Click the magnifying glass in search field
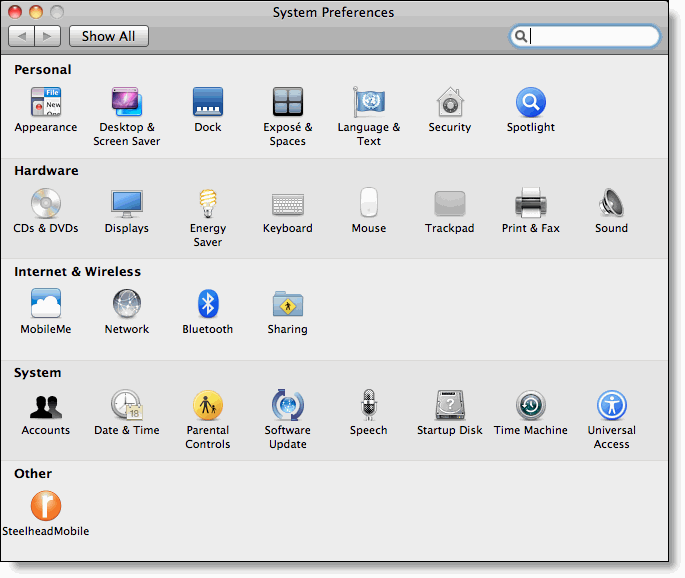 (520, 36)
